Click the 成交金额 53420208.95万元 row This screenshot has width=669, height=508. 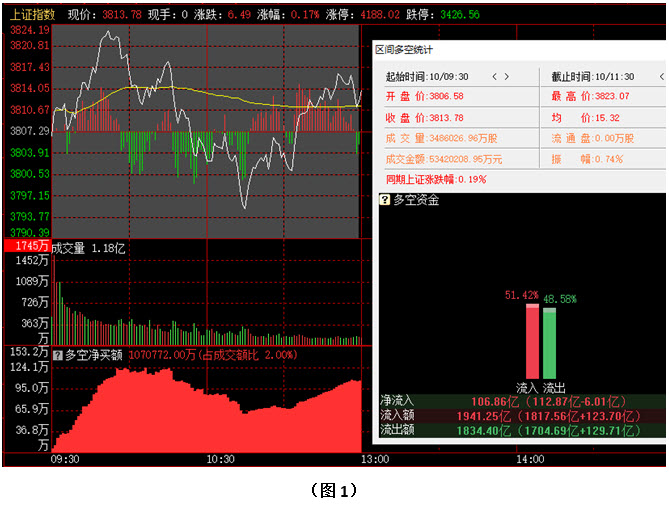[444, 159]
